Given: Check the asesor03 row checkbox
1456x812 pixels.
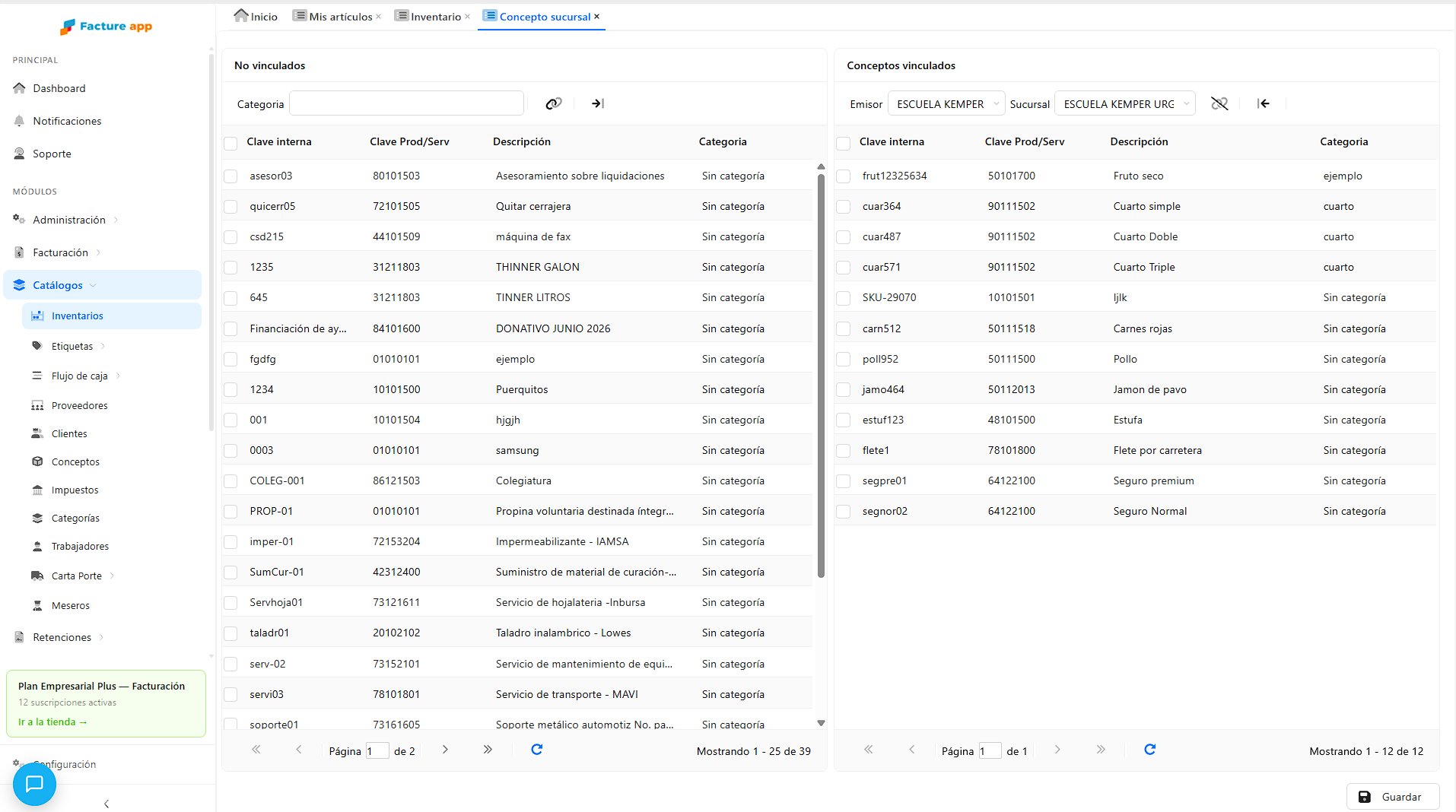Looking at the screenshot, I should point(230,176).
